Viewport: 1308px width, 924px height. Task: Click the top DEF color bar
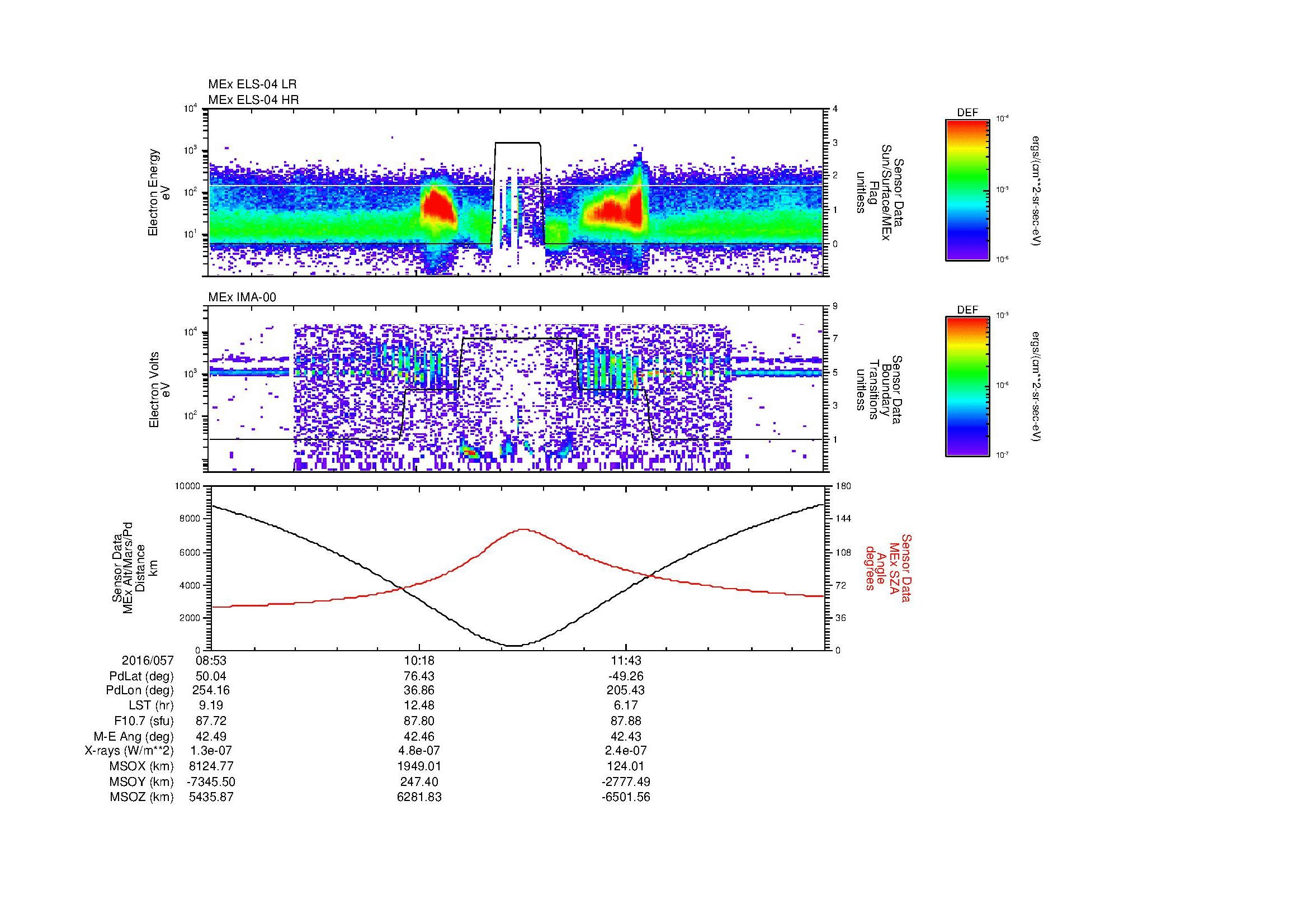point(967,189)
